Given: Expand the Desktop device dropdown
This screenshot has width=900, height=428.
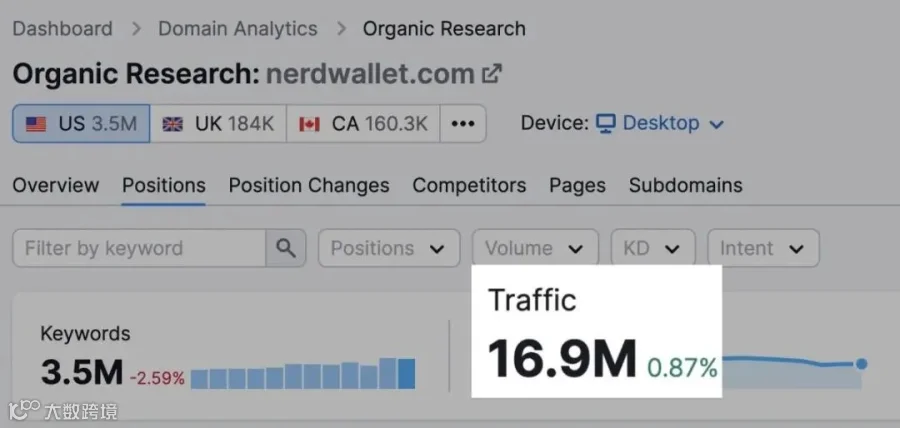Looking at the screenshot, I should coord(660,123).
